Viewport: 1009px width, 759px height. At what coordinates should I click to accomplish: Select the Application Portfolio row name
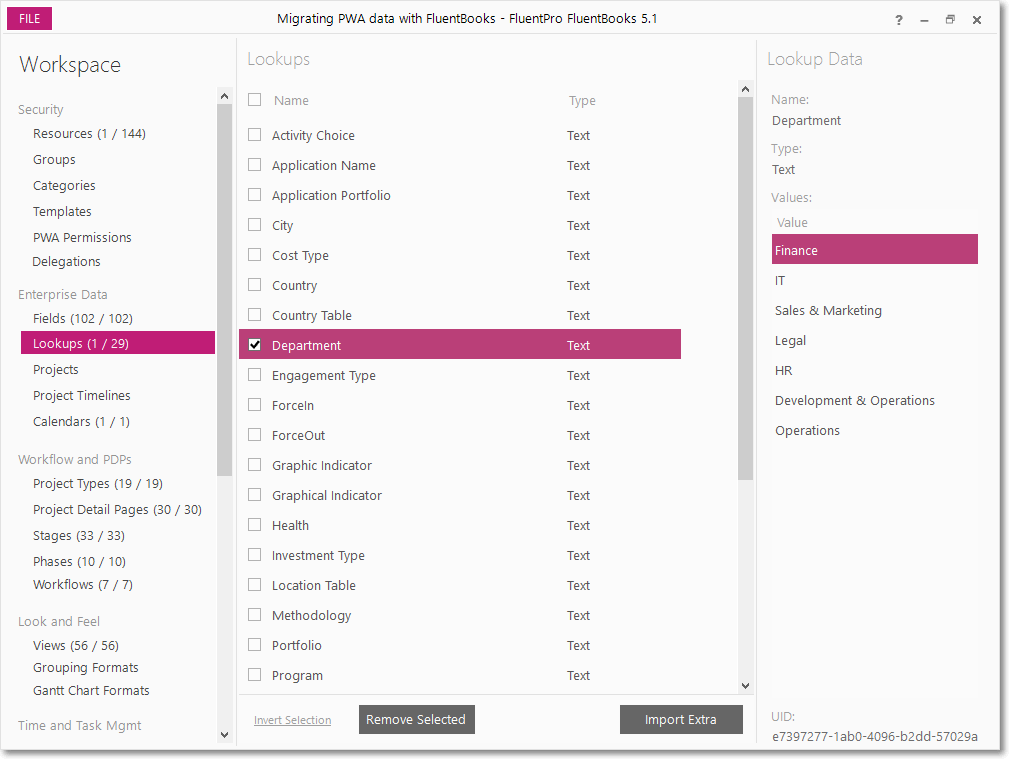(x=331, y=196)
